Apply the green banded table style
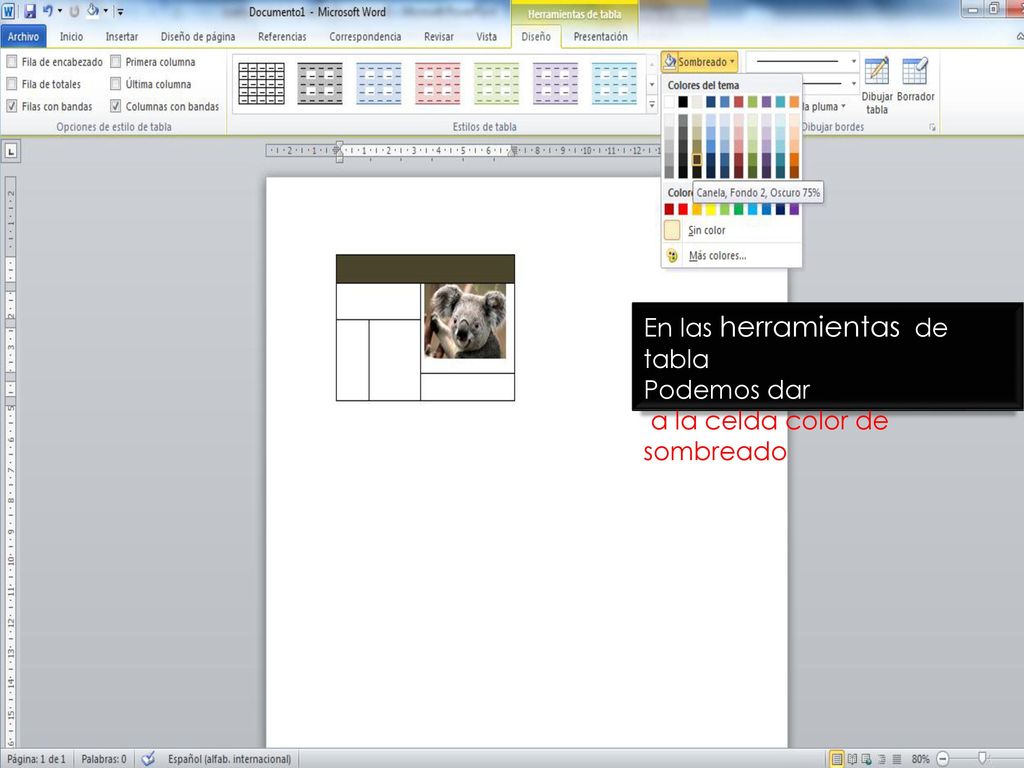The width and height of the screenshot is (1024, 768). tap(496, 84)
